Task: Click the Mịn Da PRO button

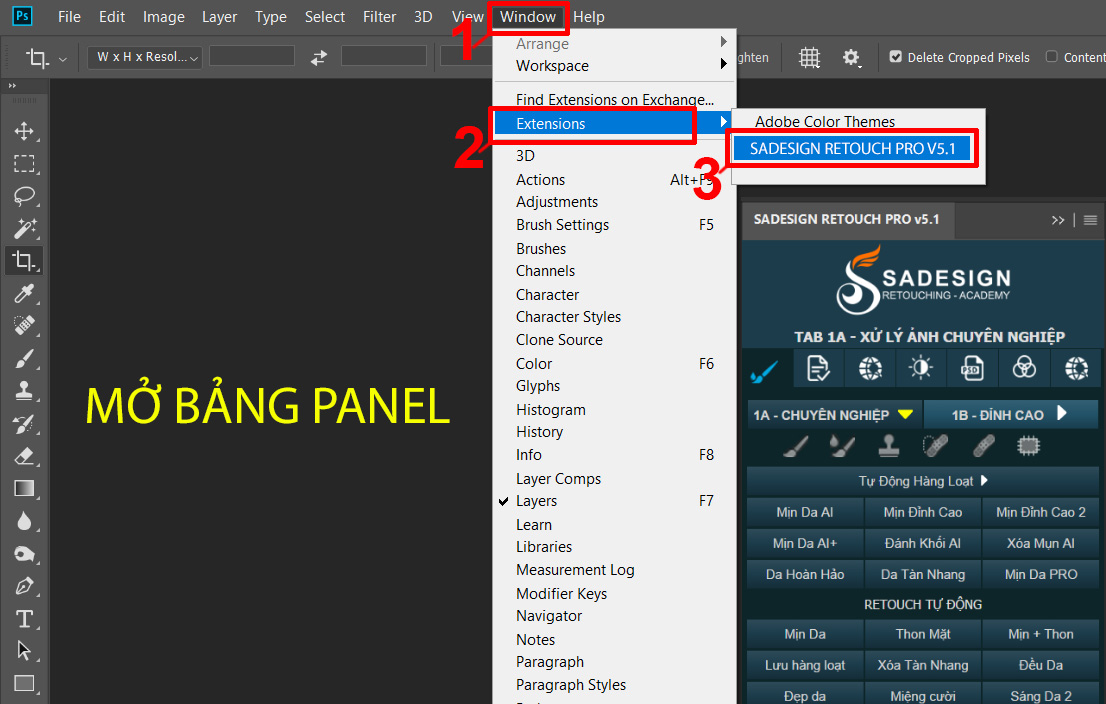Action: [1040, 575]
